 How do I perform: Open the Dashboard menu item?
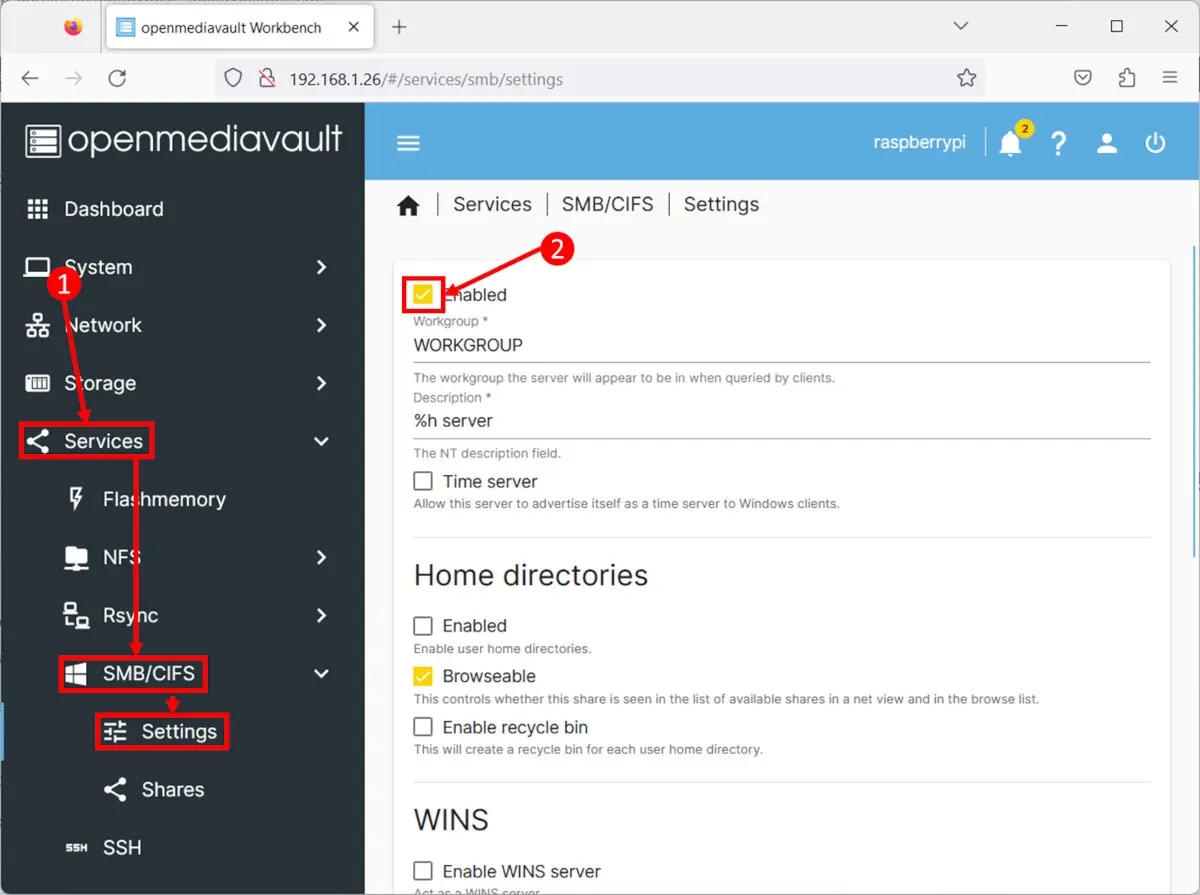[113, 209]
